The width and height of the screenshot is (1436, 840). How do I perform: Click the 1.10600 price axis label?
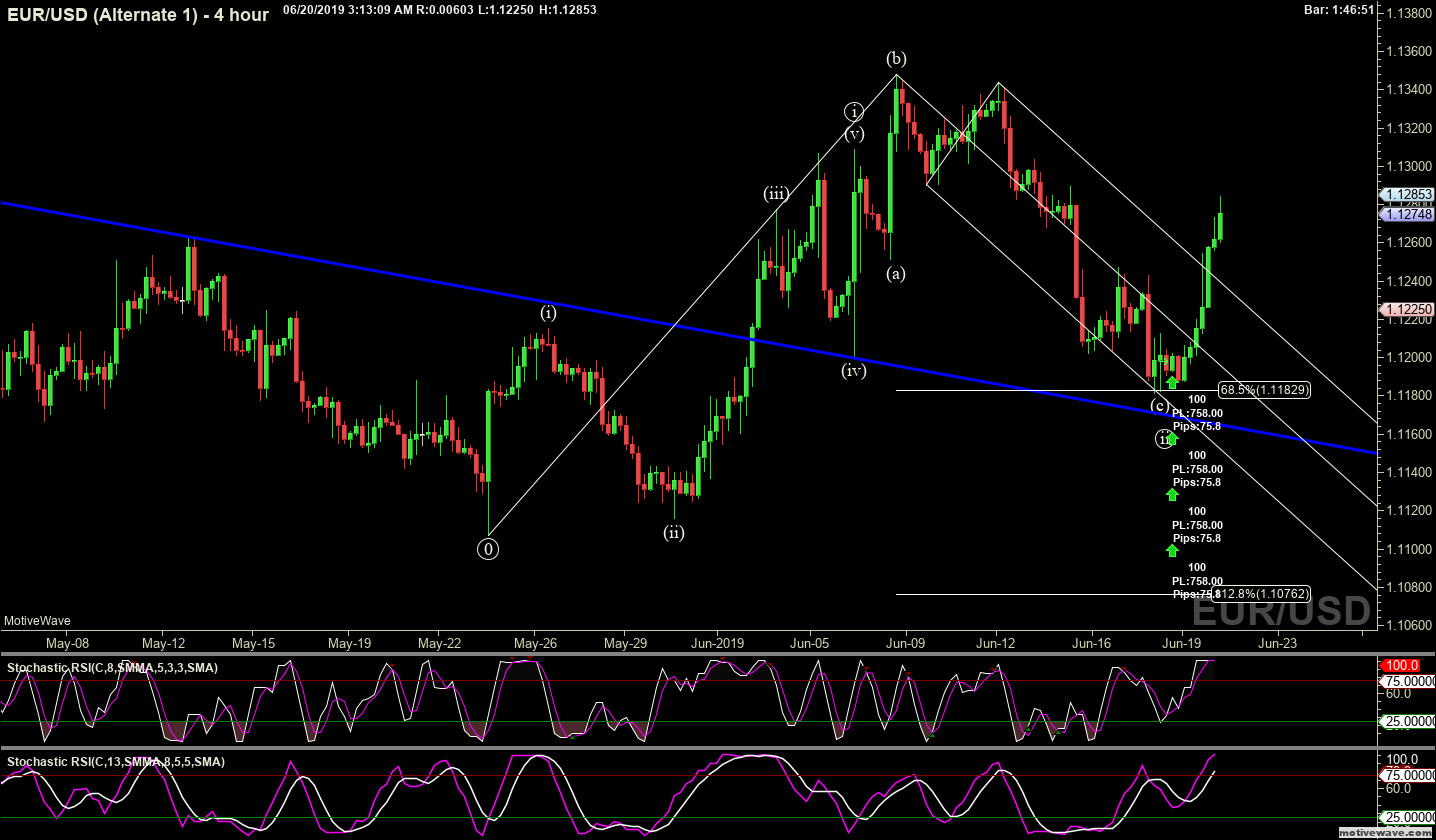click(x=1410, y=626)
